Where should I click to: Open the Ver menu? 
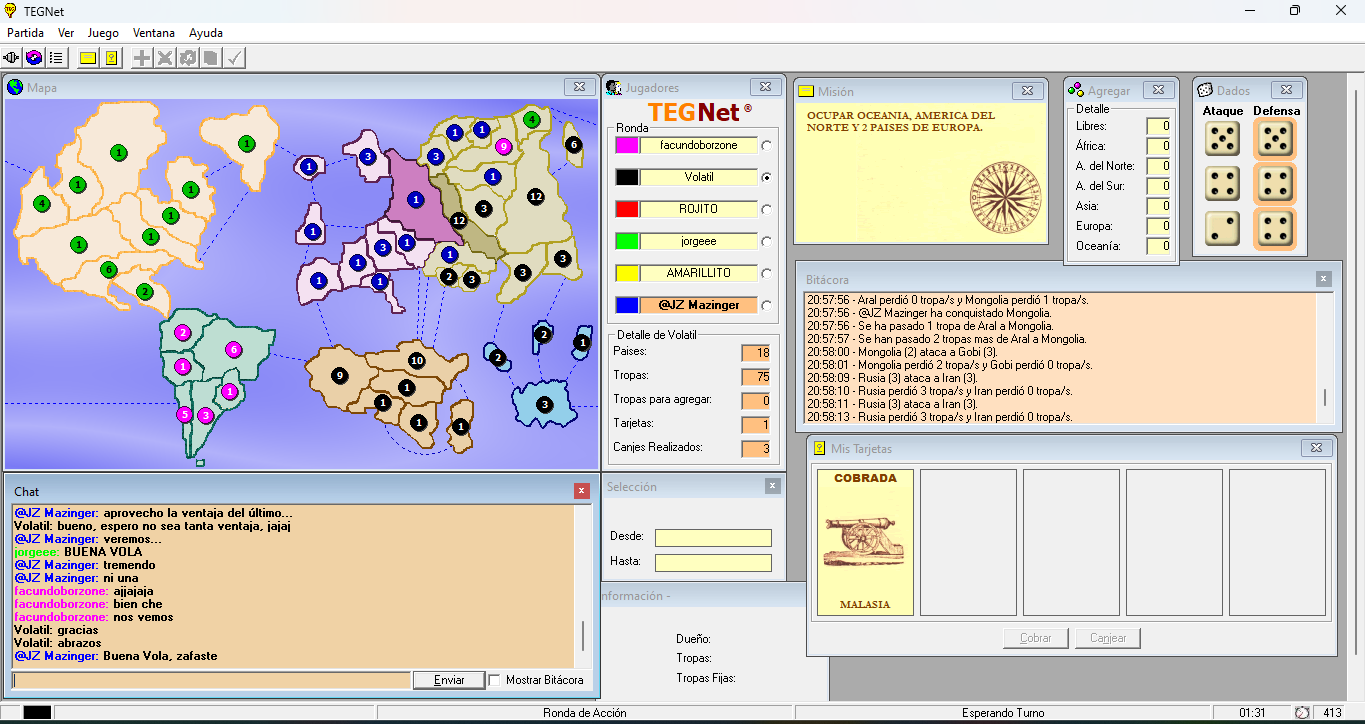66,33
